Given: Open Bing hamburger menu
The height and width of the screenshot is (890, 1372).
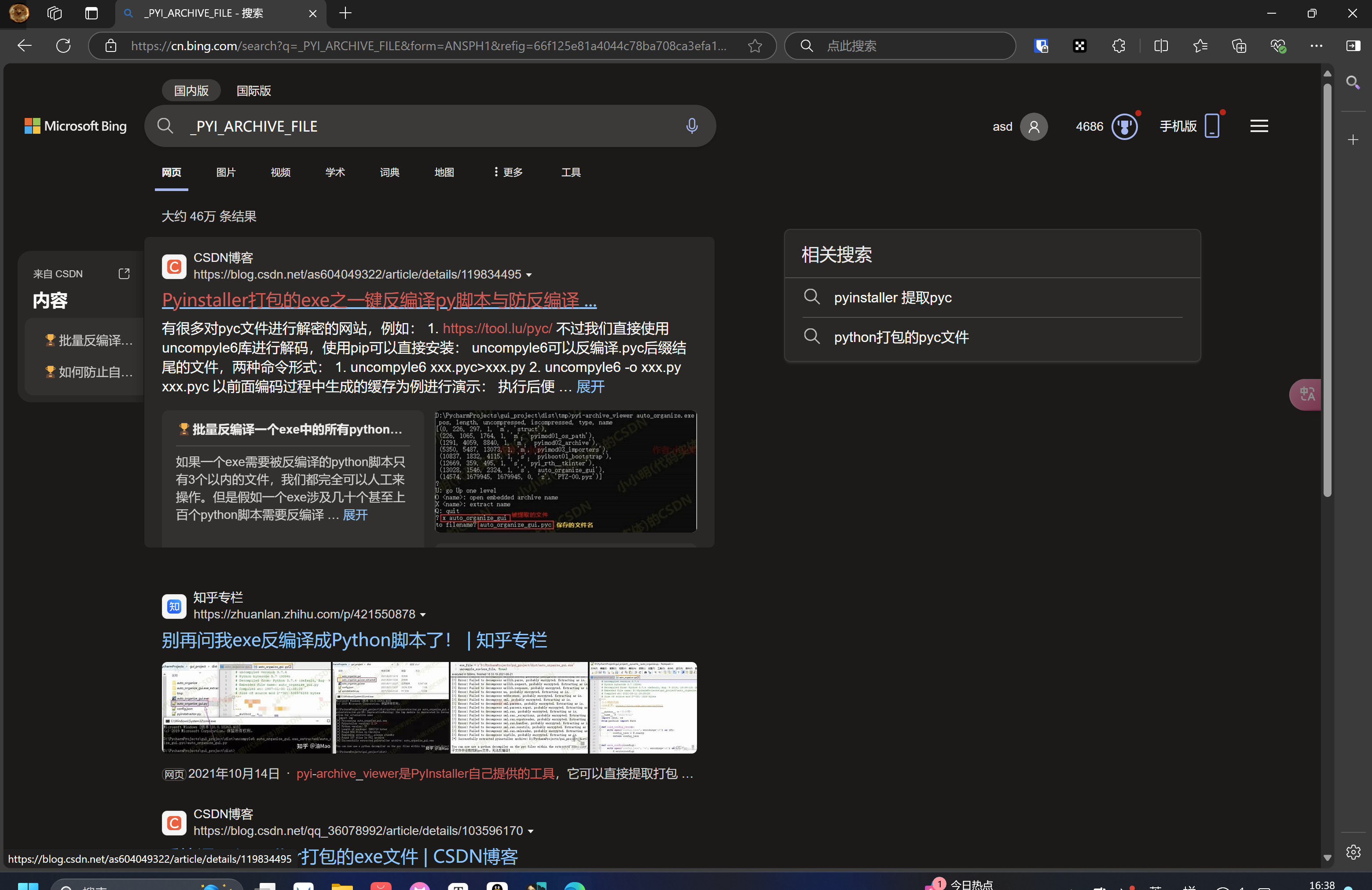Looking at the screenshot, I should click(1259, 126).
